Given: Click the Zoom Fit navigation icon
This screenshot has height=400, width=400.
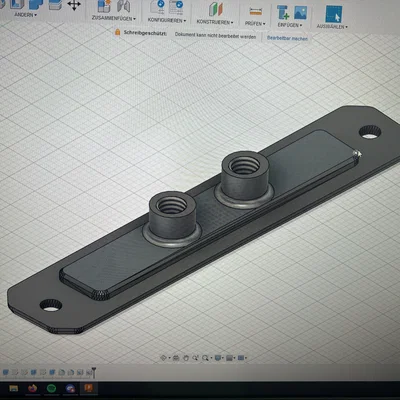Looking at the screenshot, I should click(x=195, y=358).
